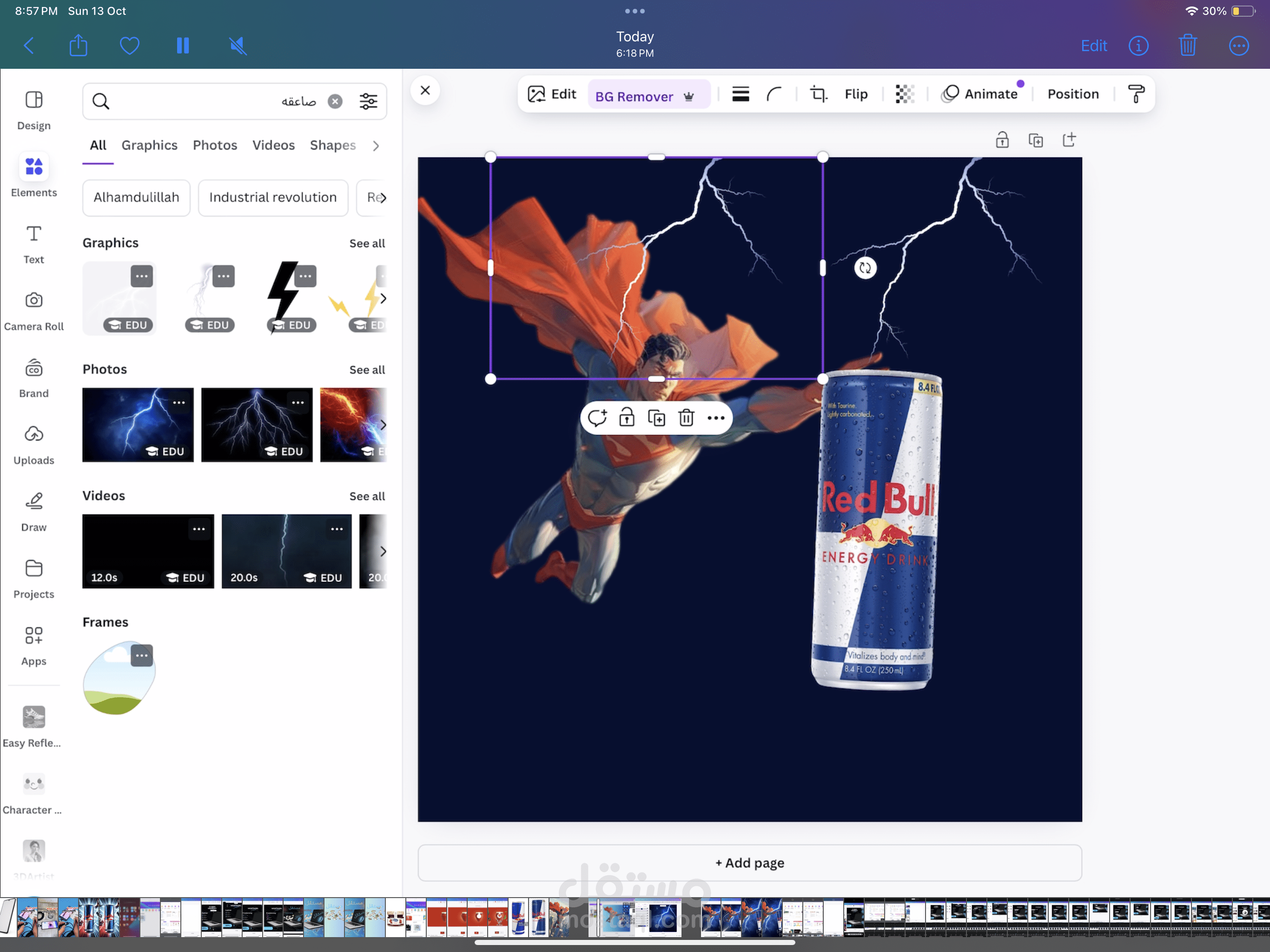
Task: Toggle favorite heart in Photos bar
Action: (x=129, y=46)
